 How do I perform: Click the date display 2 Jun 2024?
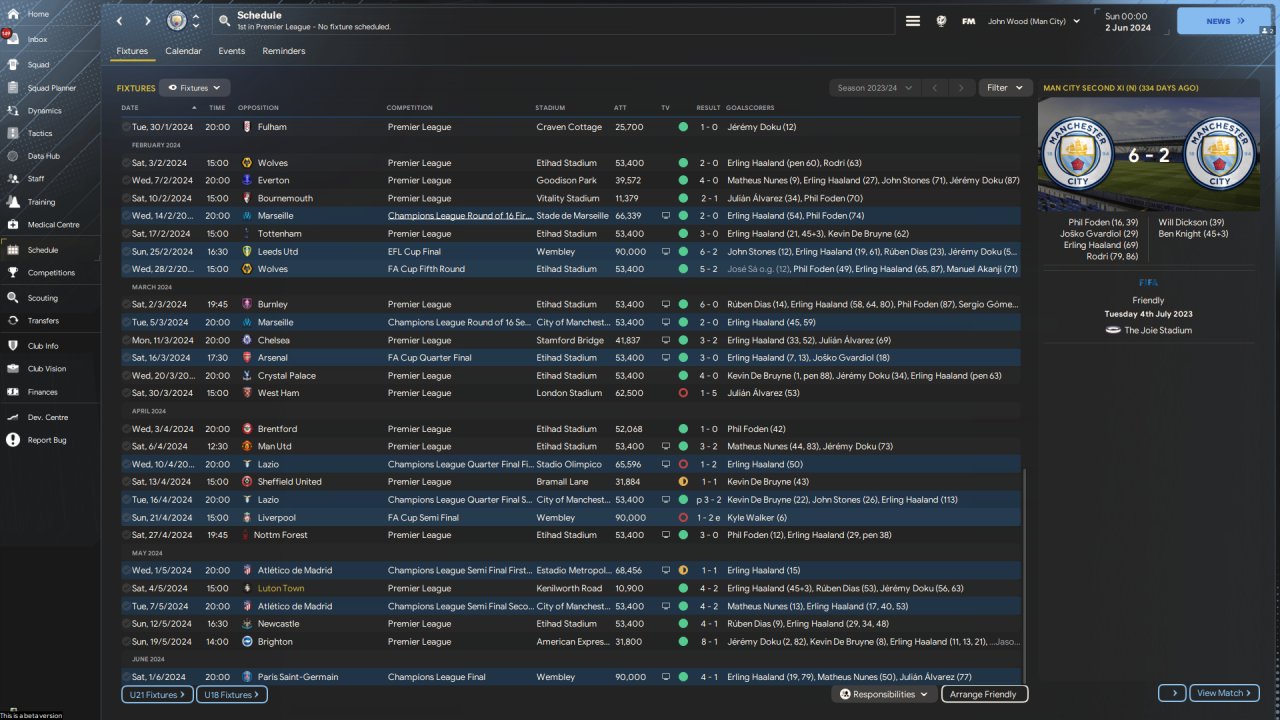[x=1127, y=21]
